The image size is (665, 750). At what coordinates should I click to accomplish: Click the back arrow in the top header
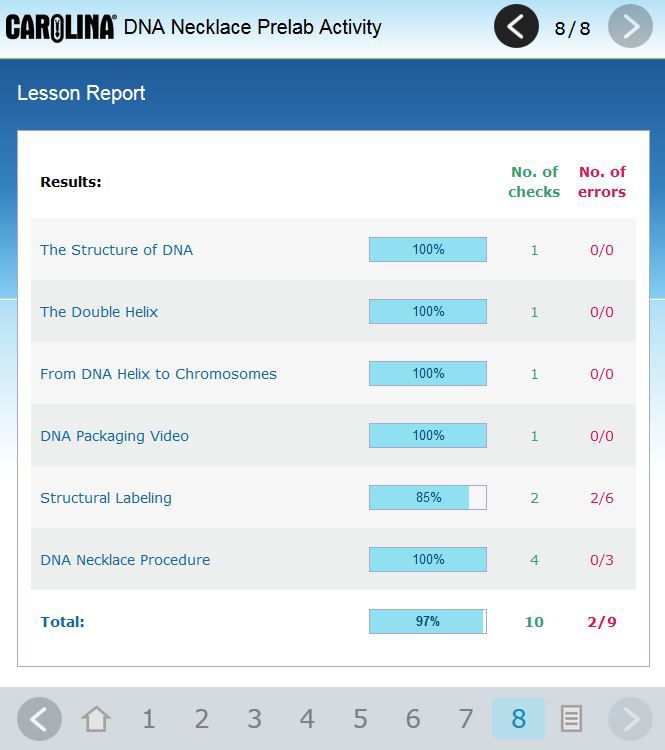point(516,27)
